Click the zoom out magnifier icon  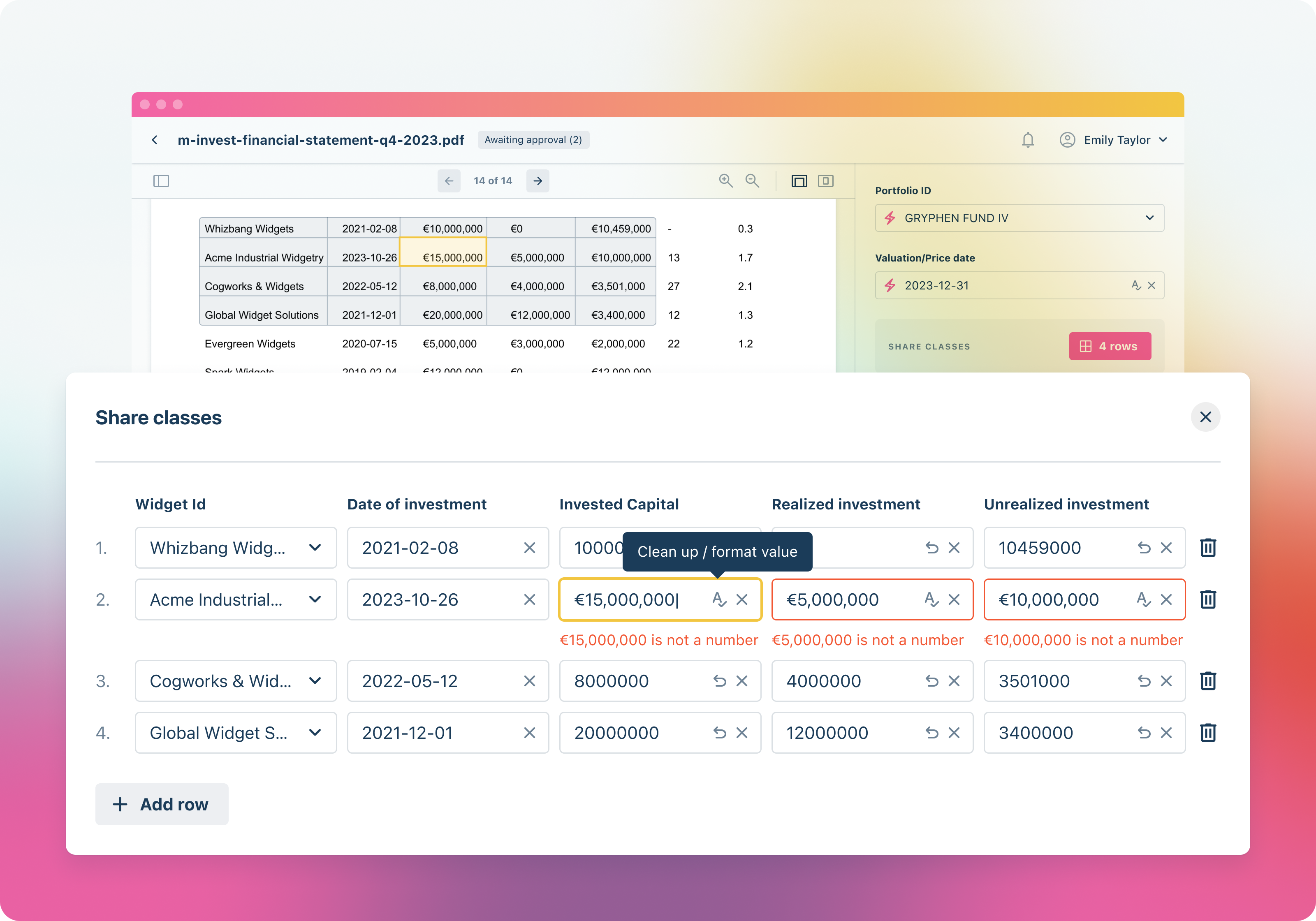pos(752,181)
